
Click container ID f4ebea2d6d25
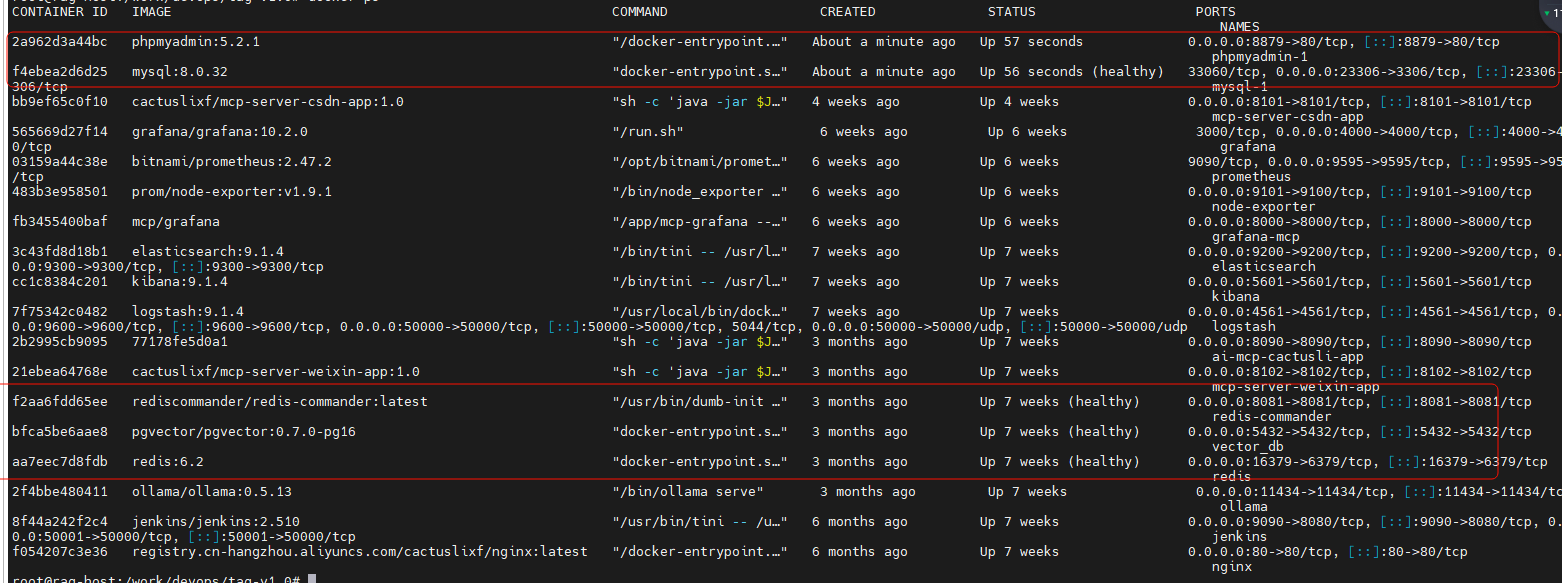(x=59, y=72)
